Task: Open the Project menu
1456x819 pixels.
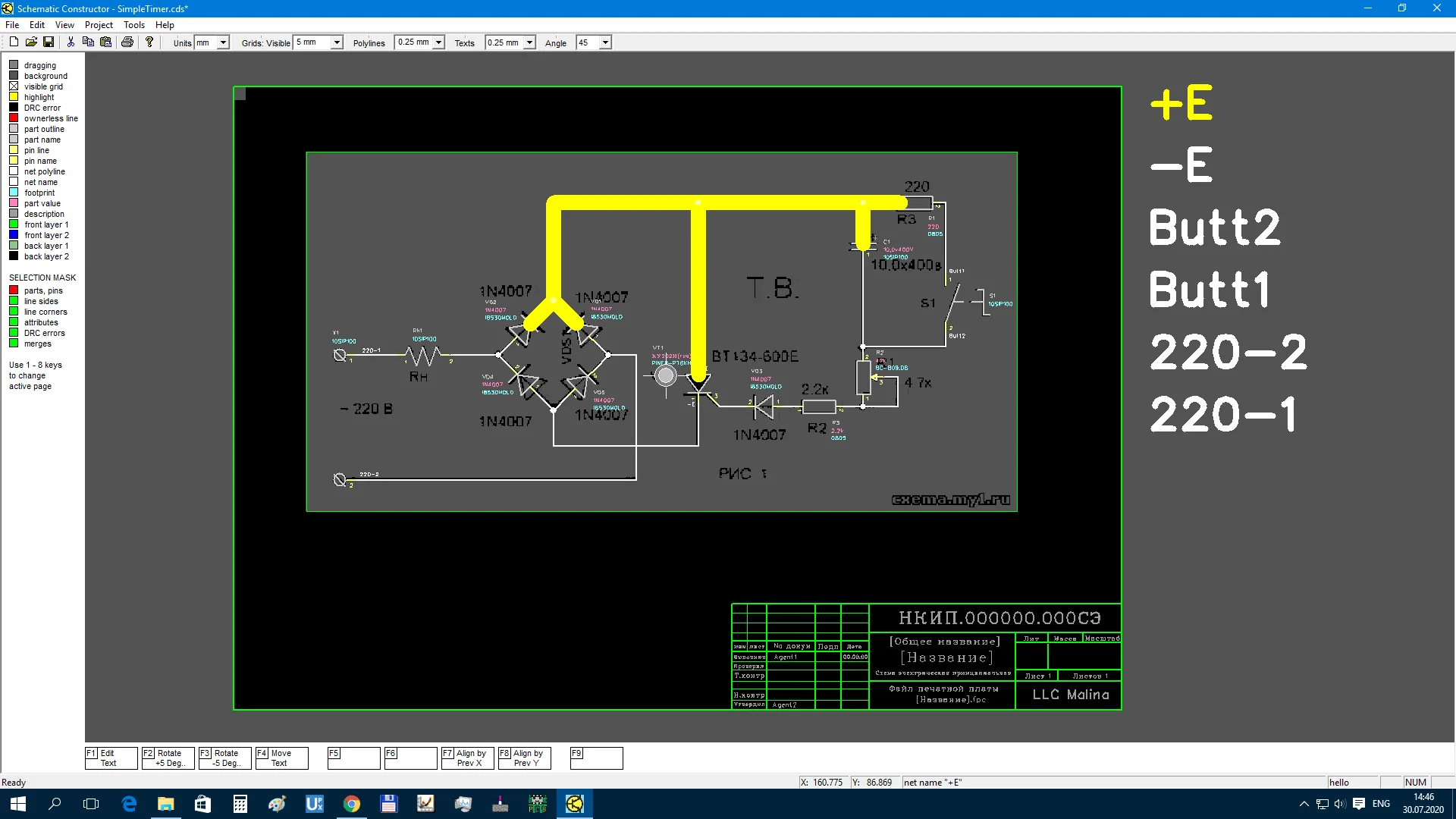Action: [x=99, y=24]
